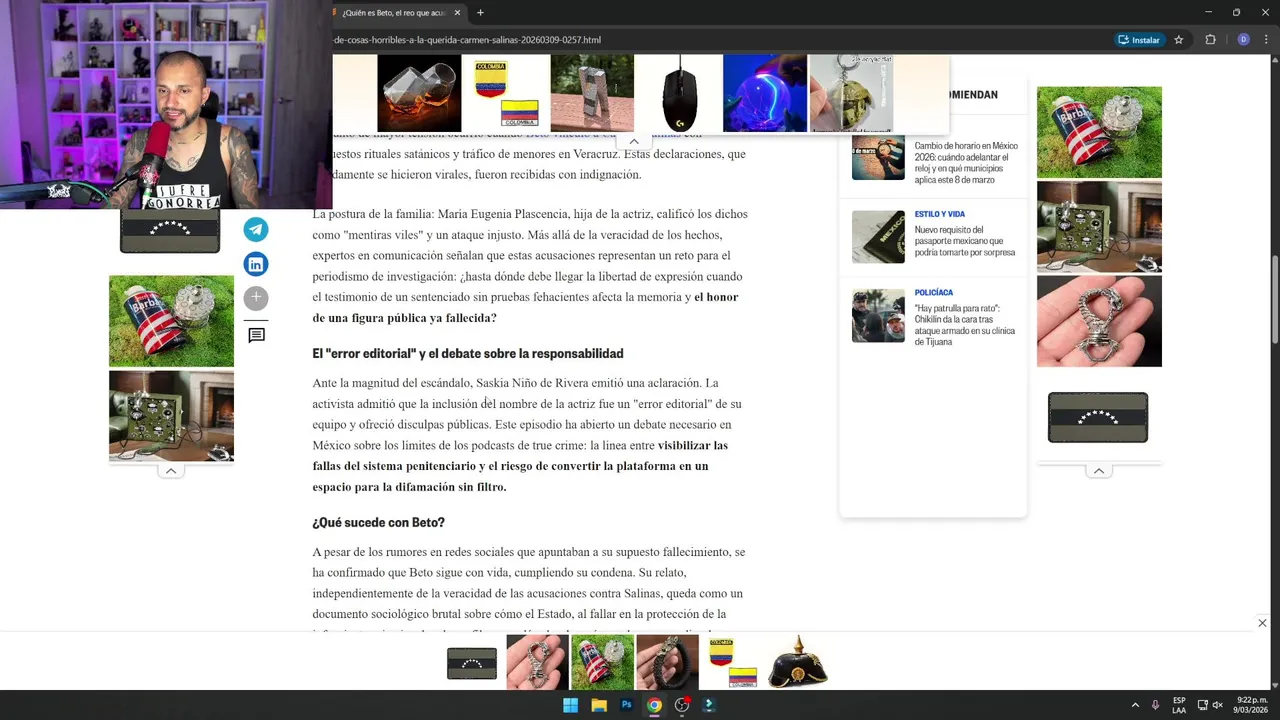Open the article comments icon
Screen dimensions: 1280x720
point(256,335)
